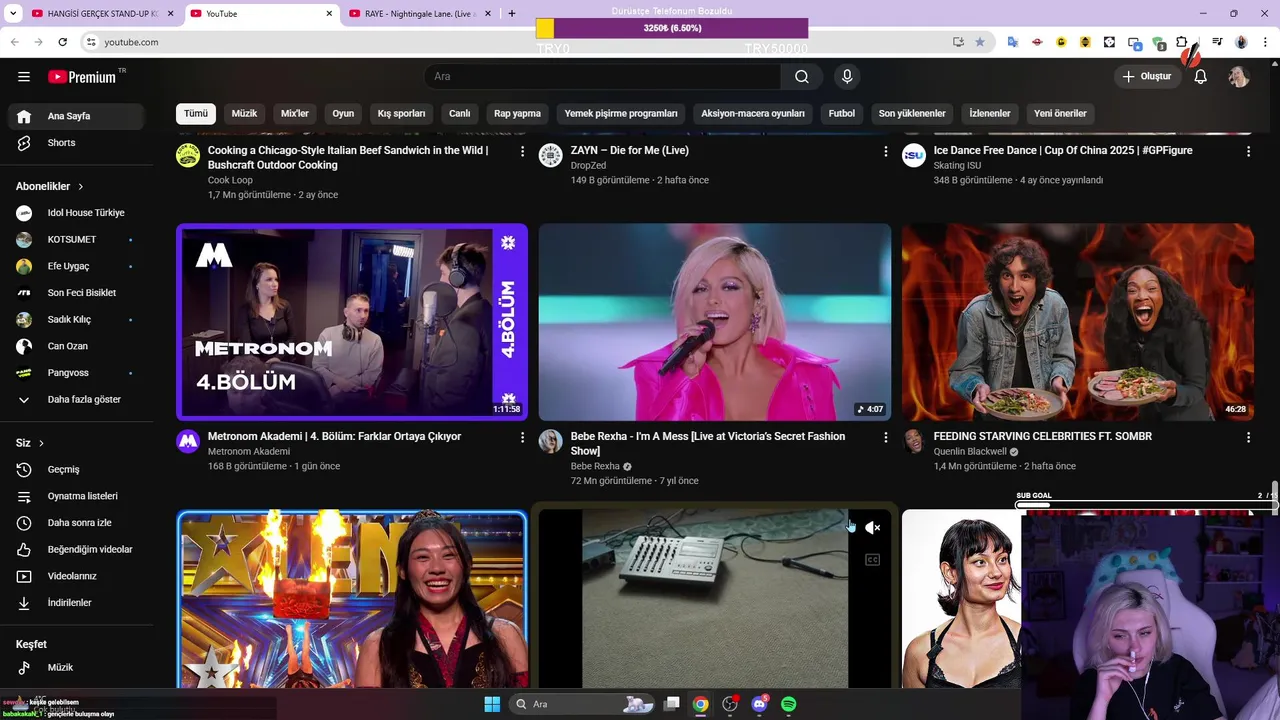Select the Müzik filter chip
1280x720 pixels.
click(244, 113)
